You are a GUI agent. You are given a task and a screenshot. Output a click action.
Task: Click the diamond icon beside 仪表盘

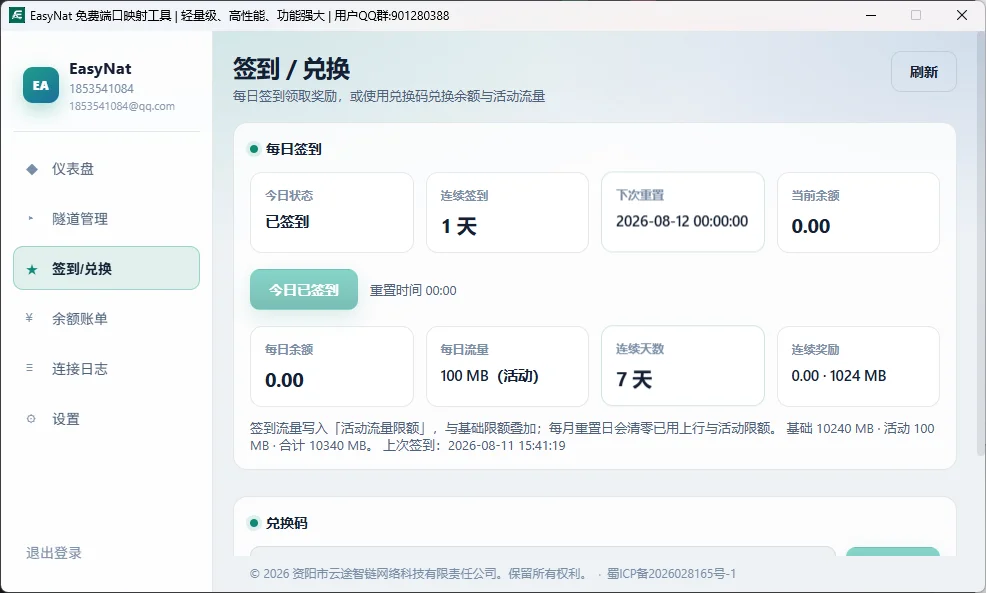pos(31,169)
